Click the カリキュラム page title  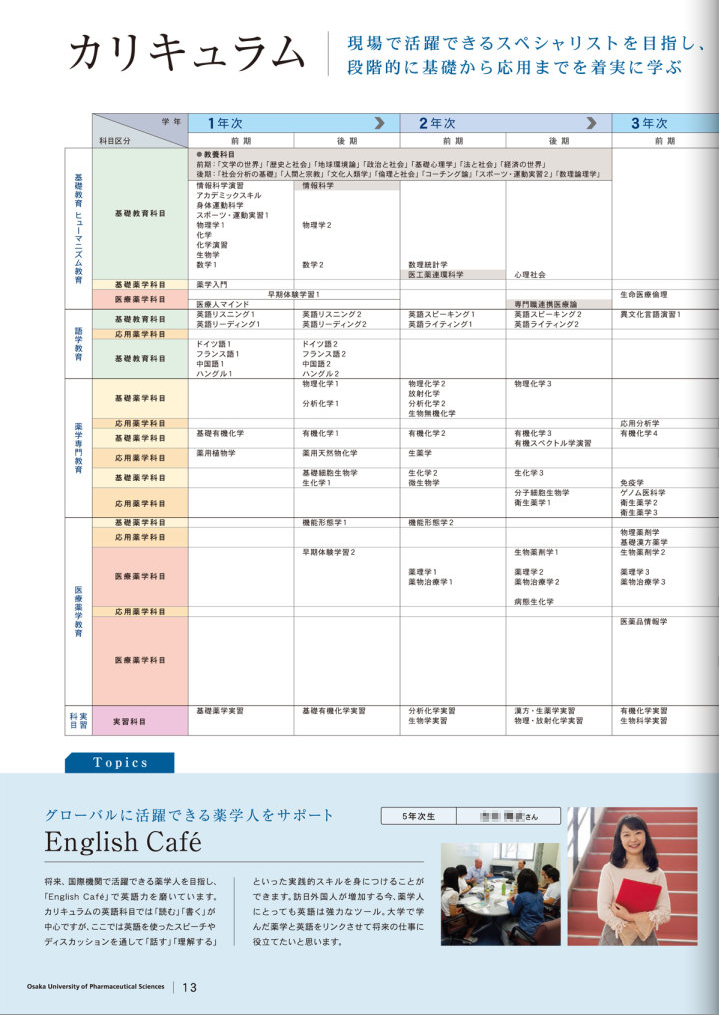[186, 54]
